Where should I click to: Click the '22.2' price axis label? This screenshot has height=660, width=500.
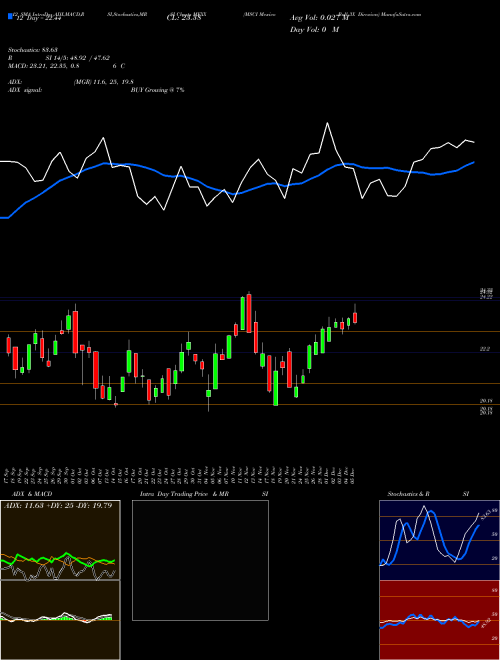coord(485,349)
